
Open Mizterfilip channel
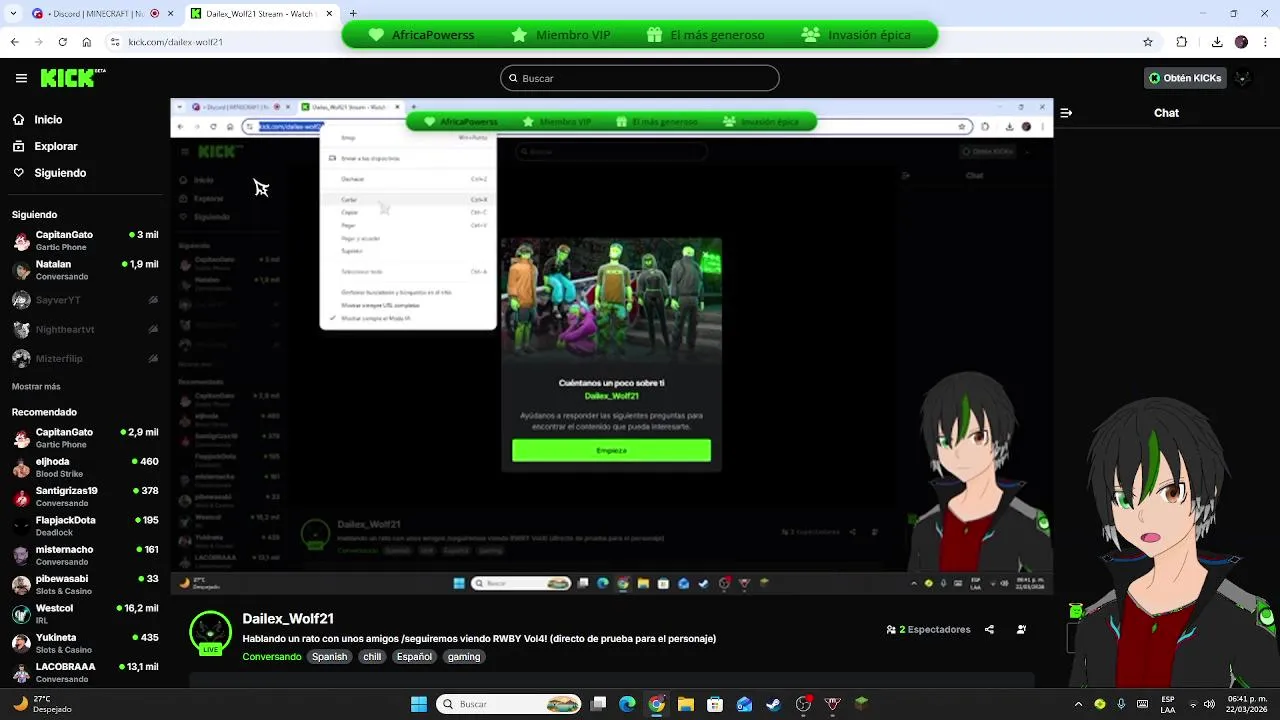point(85,358)
